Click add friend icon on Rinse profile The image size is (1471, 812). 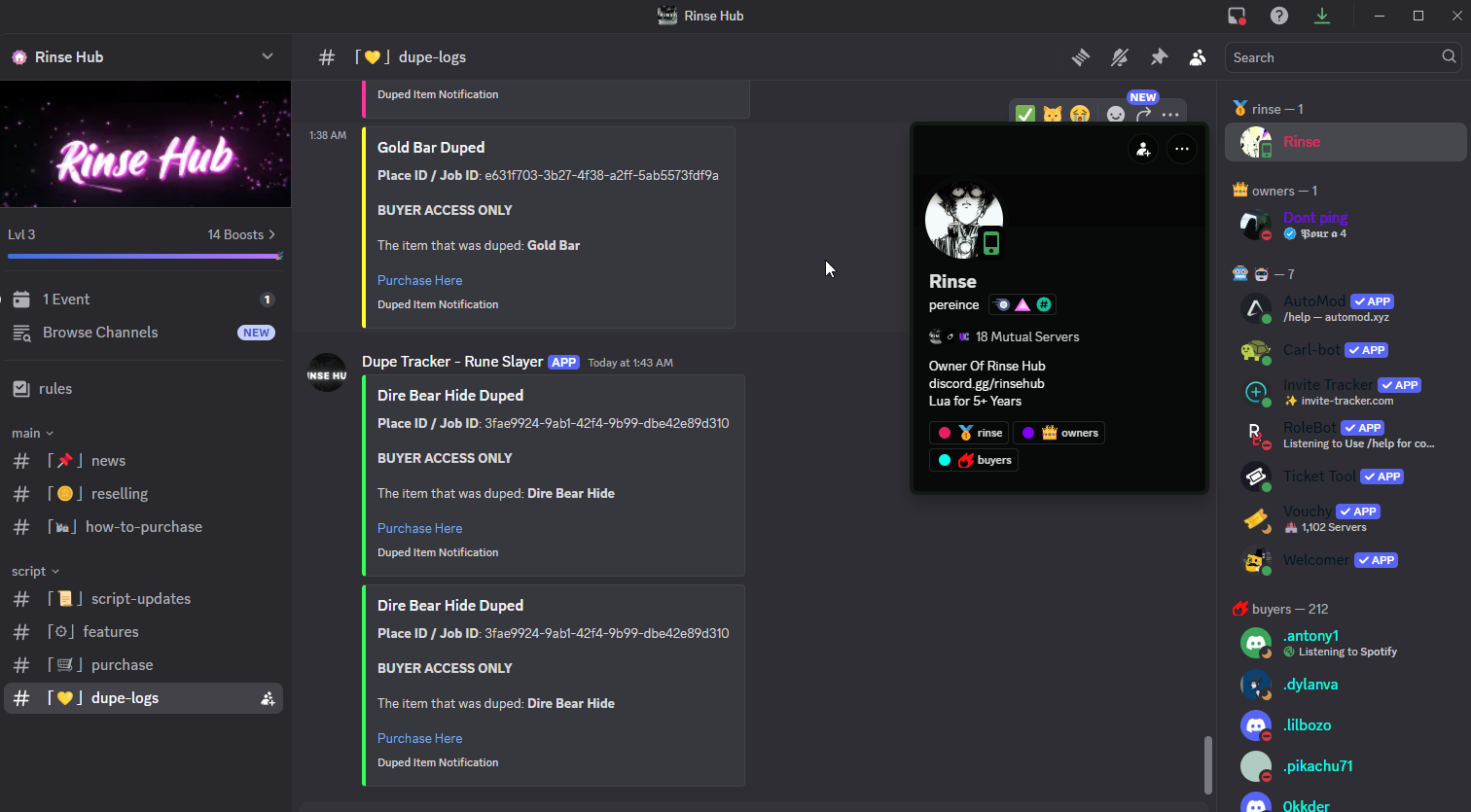(x=1143, y=149)
